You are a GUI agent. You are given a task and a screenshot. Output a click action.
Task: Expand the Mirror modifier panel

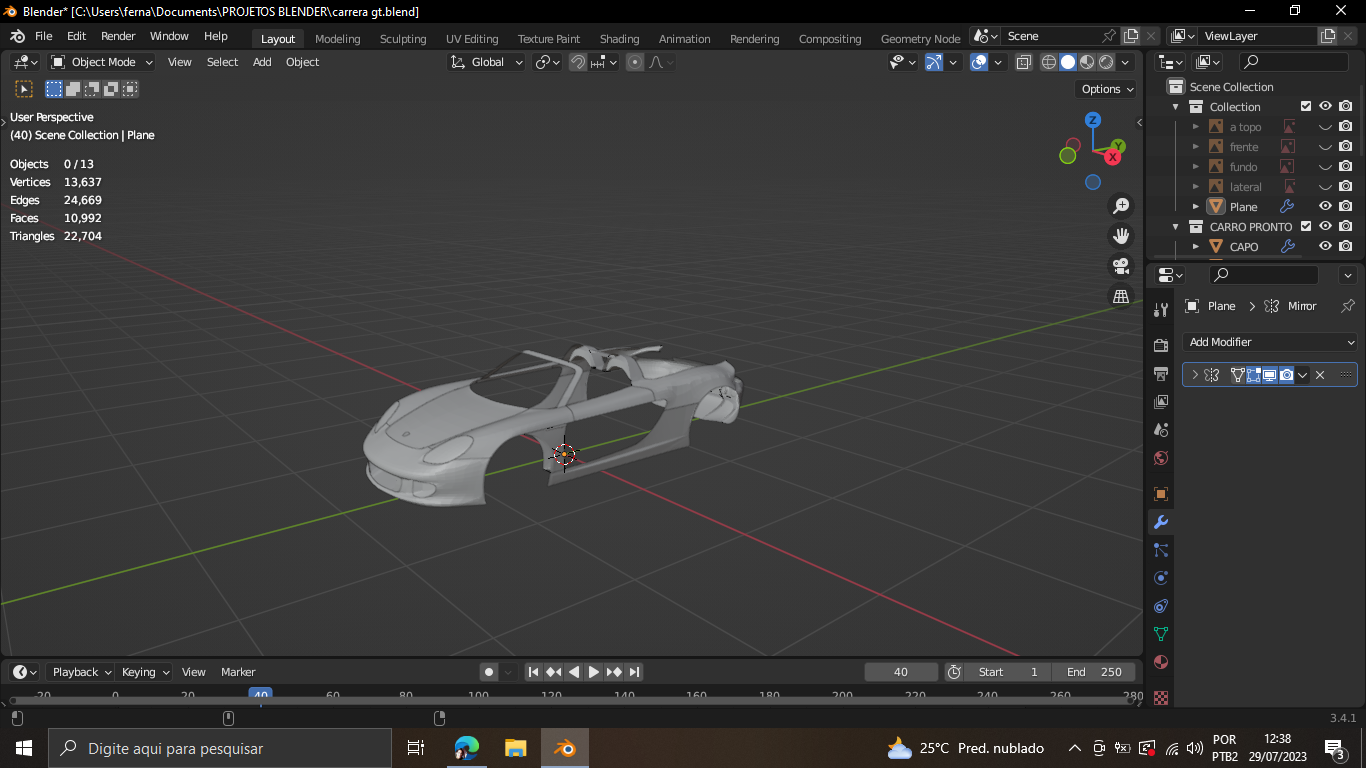click(1195, 375)
